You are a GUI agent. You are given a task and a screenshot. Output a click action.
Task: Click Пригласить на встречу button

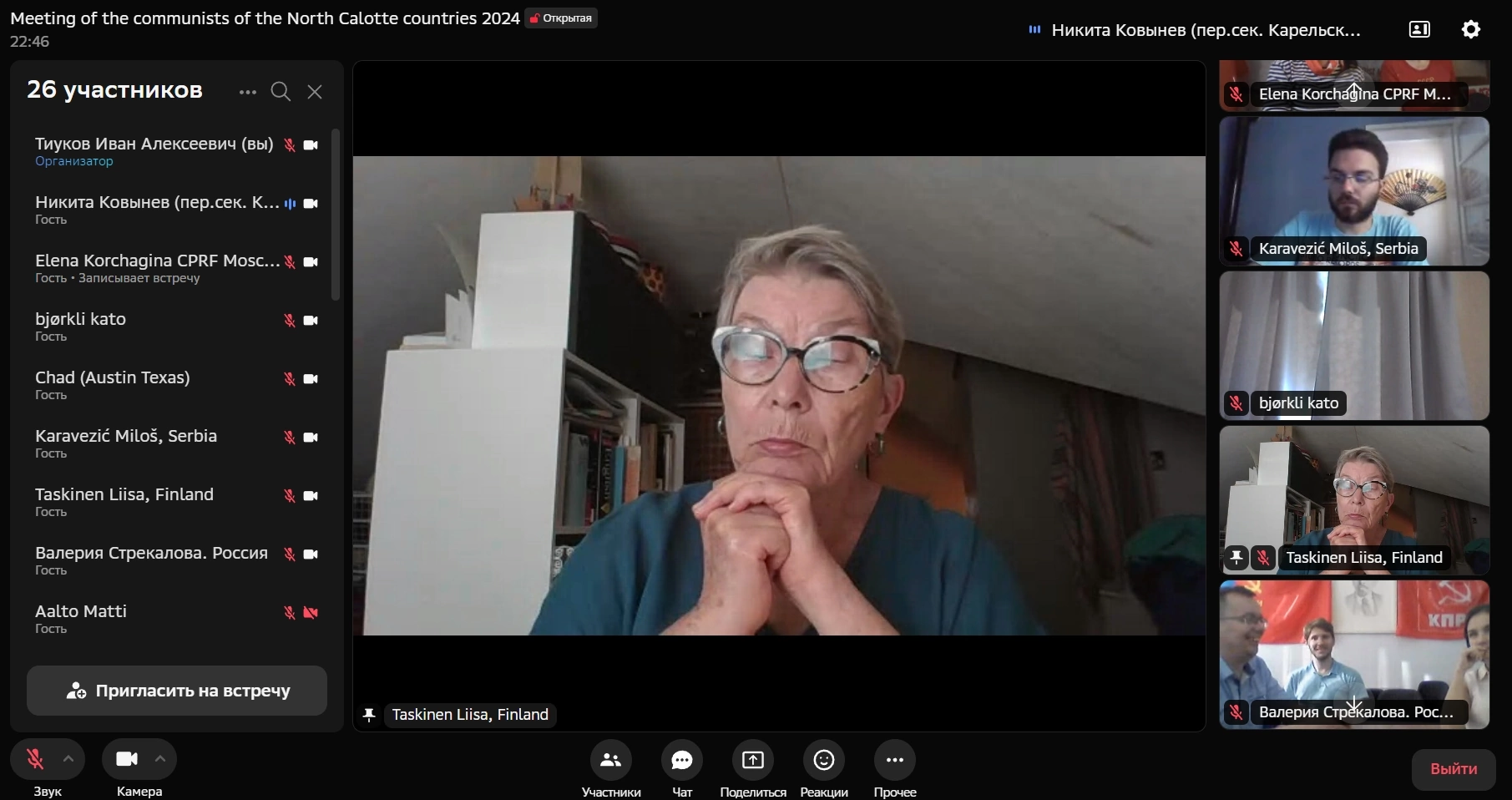177,691
